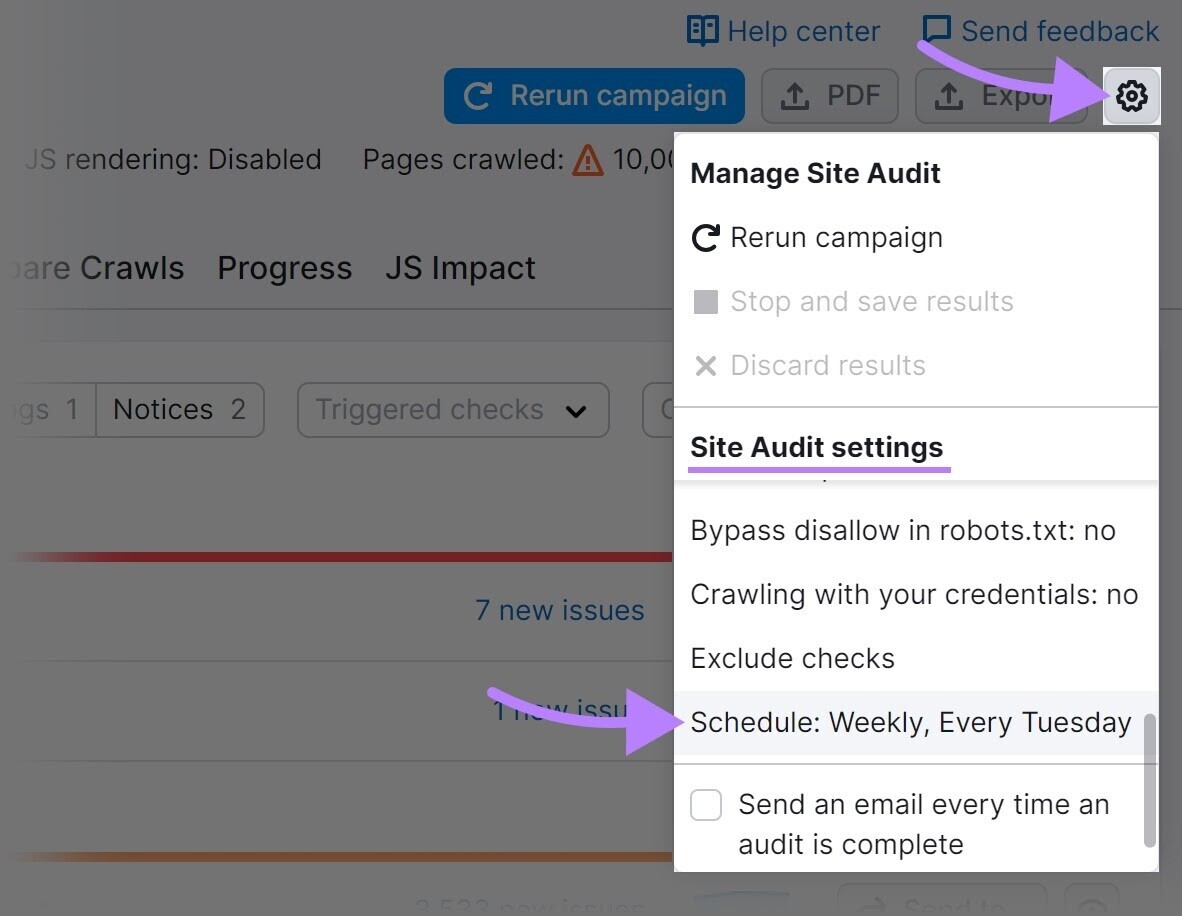Image resolution: width=1182 pixels, height=916 pixels.
Task: Open the JS Impact tab
Action: tap(460, 268)
